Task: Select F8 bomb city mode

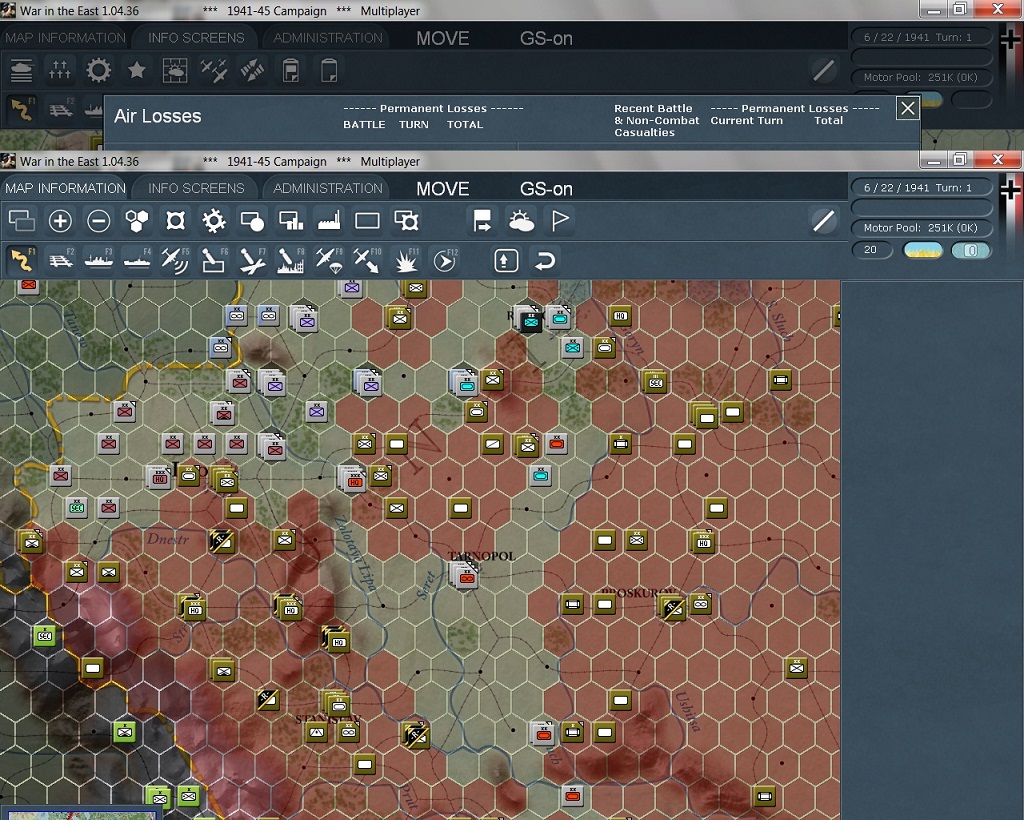Action: 291,260
